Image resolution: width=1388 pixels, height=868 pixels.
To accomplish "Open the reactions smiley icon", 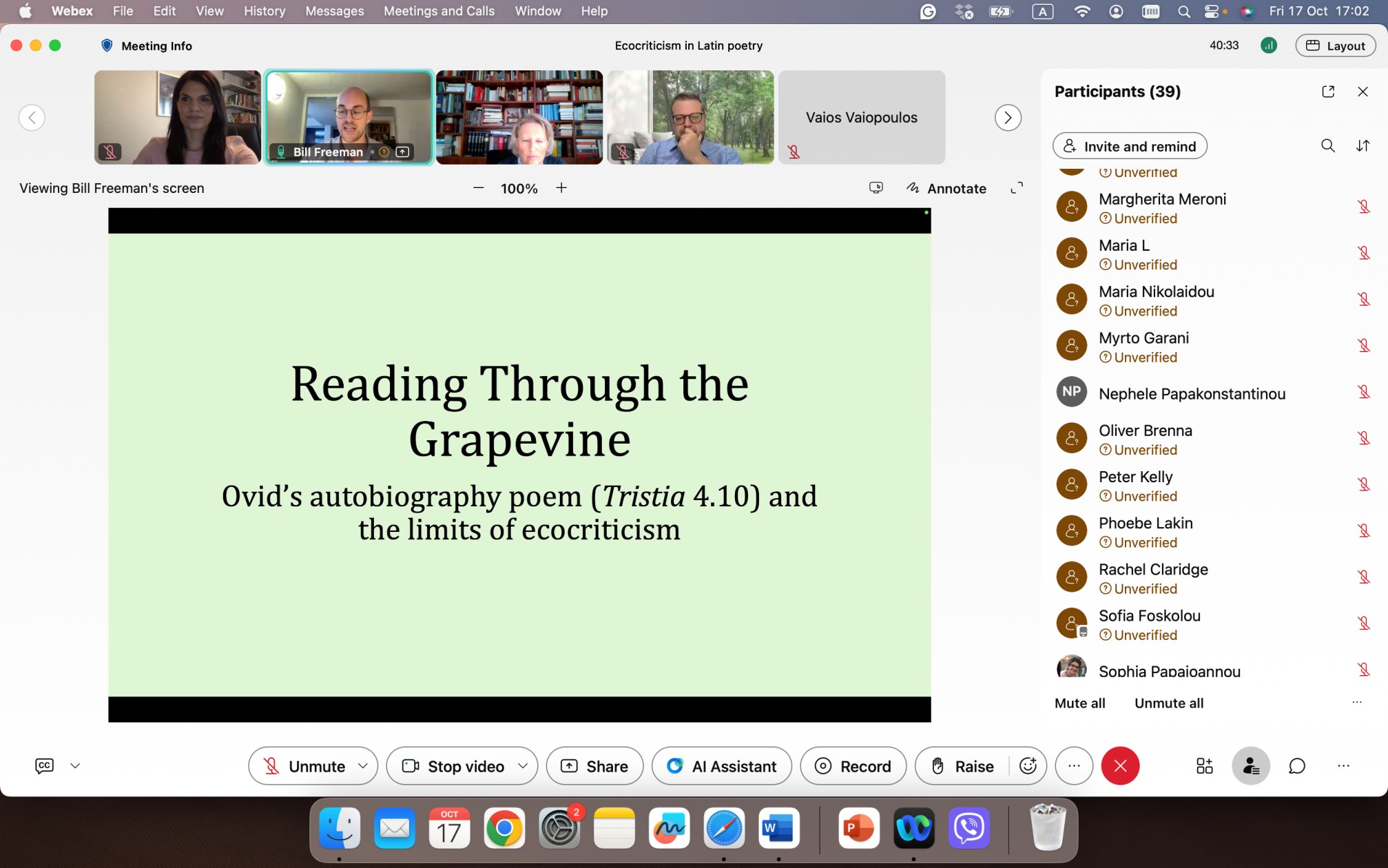I will pyautogui.click(x=1028, y=766).
